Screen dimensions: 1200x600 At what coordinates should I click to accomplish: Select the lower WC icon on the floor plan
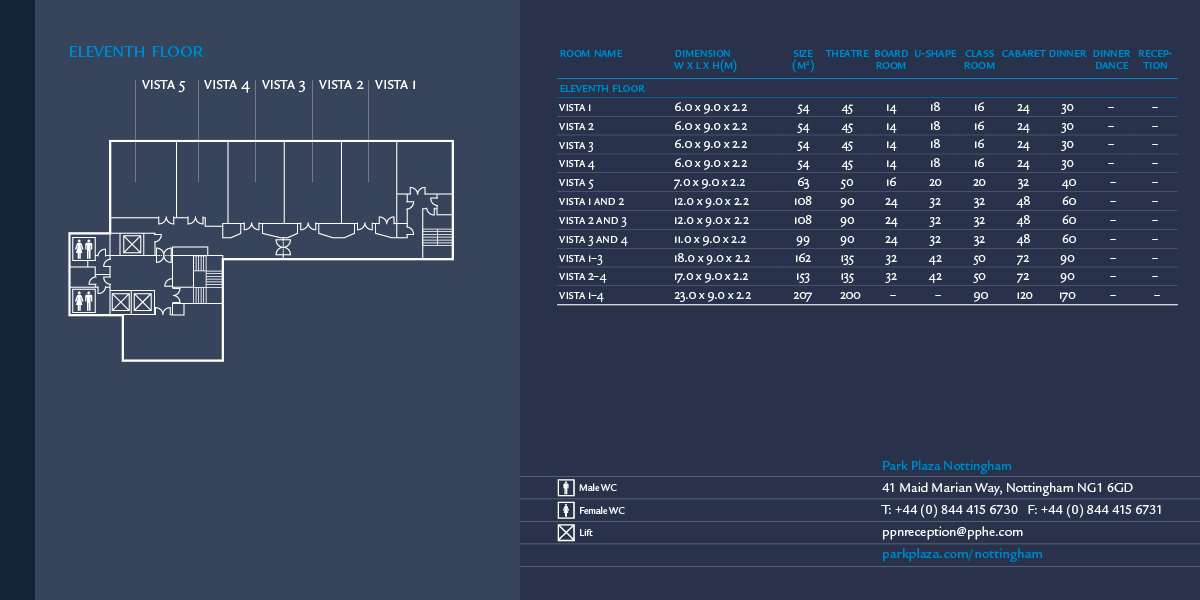click(x=83, y=300)
